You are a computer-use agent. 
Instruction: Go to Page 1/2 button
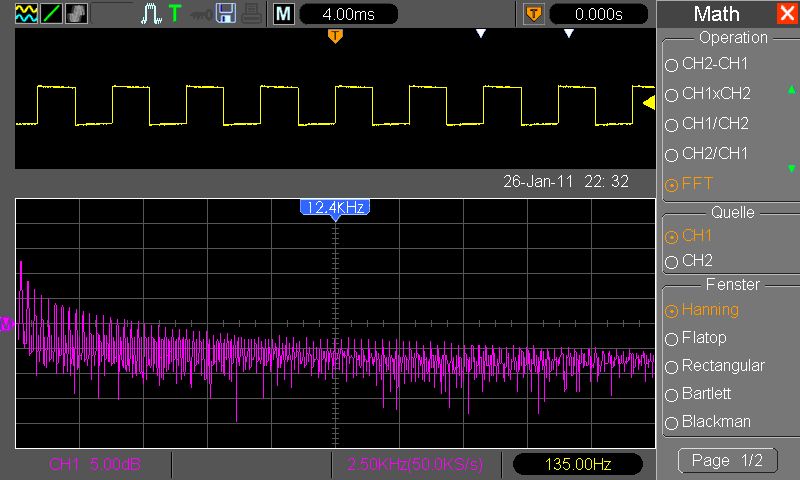coord(728,461)
